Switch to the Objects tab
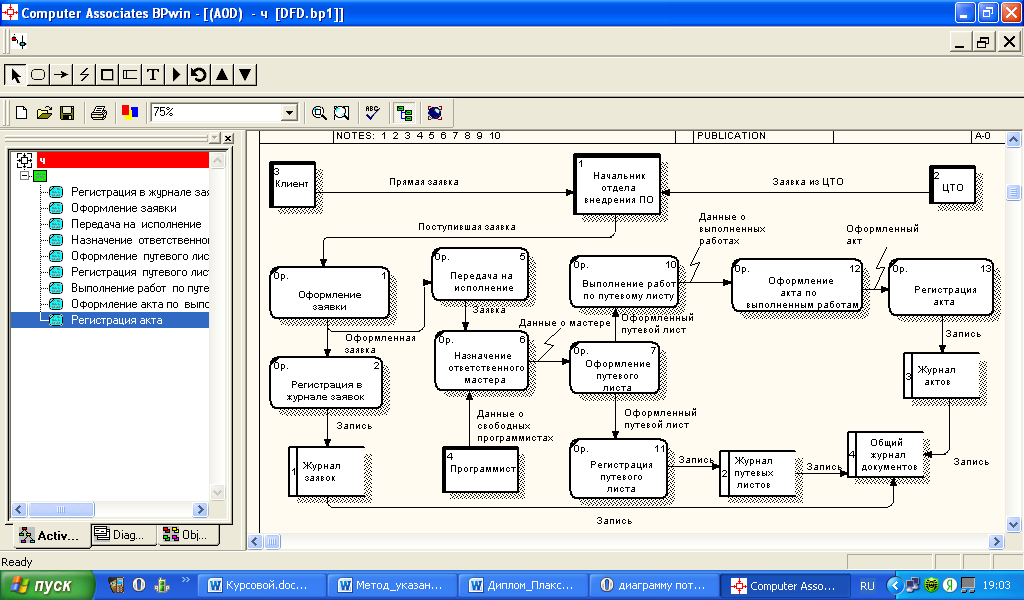The height and width of the screenshot is (600, 1024). click(x=189, y=535)
